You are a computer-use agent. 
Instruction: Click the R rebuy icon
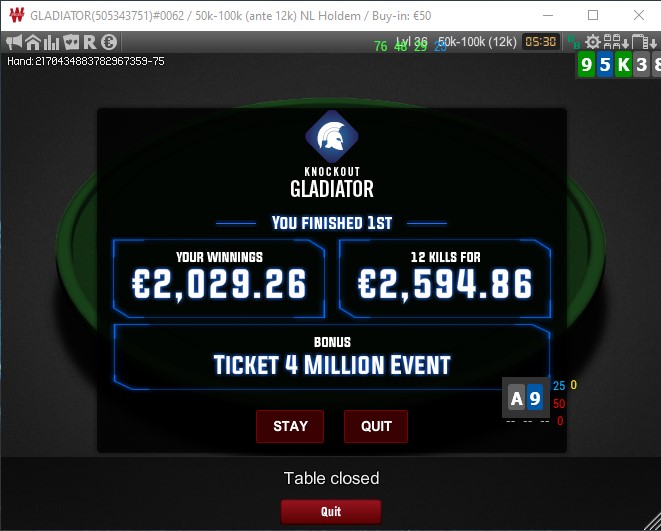90,42
